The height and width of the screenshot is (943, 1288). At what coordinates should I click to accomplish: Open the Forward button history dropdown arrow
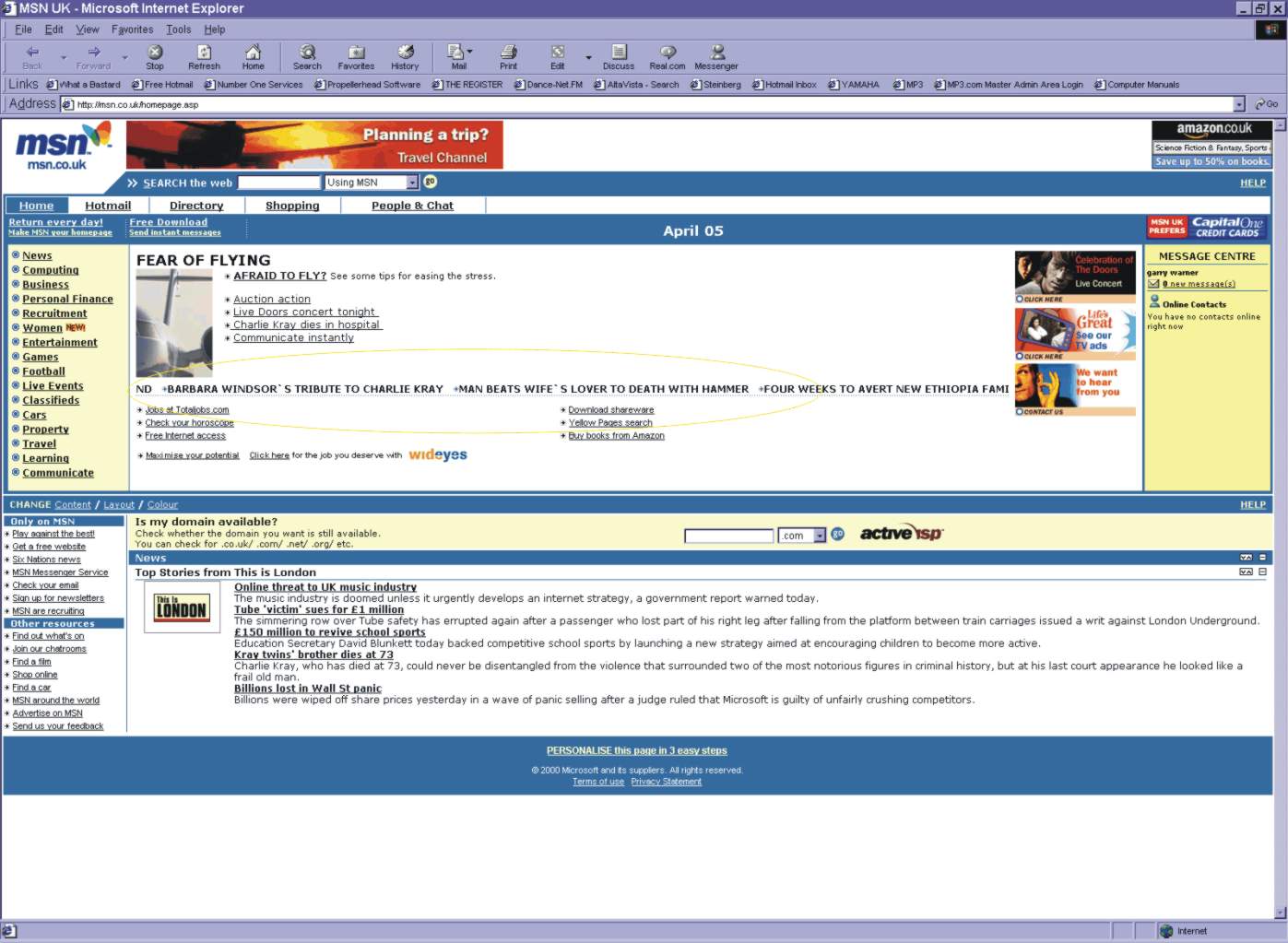pyautogui.click(x=124, y=57)
